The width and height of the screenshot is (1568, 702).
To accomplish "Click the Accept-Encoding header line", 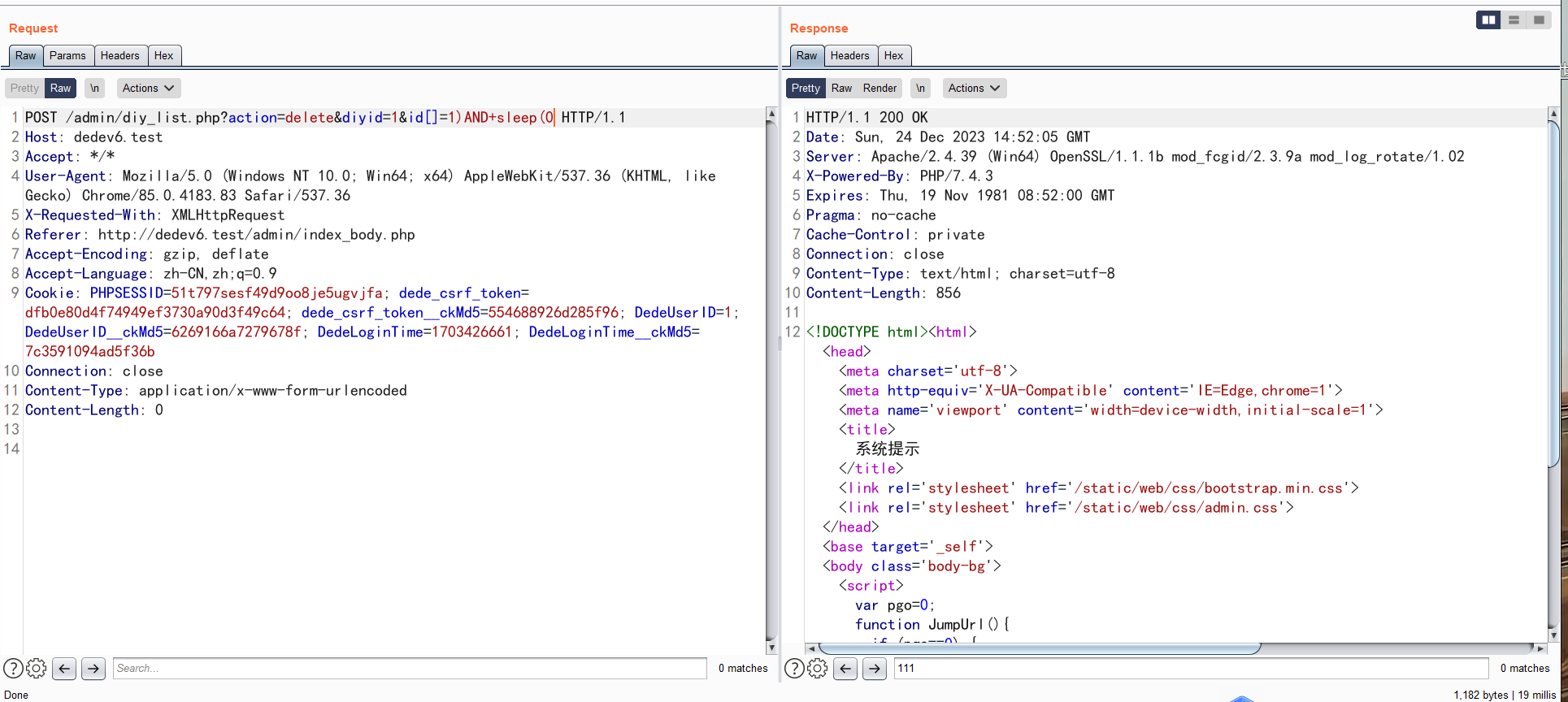I will coord(146,254).
